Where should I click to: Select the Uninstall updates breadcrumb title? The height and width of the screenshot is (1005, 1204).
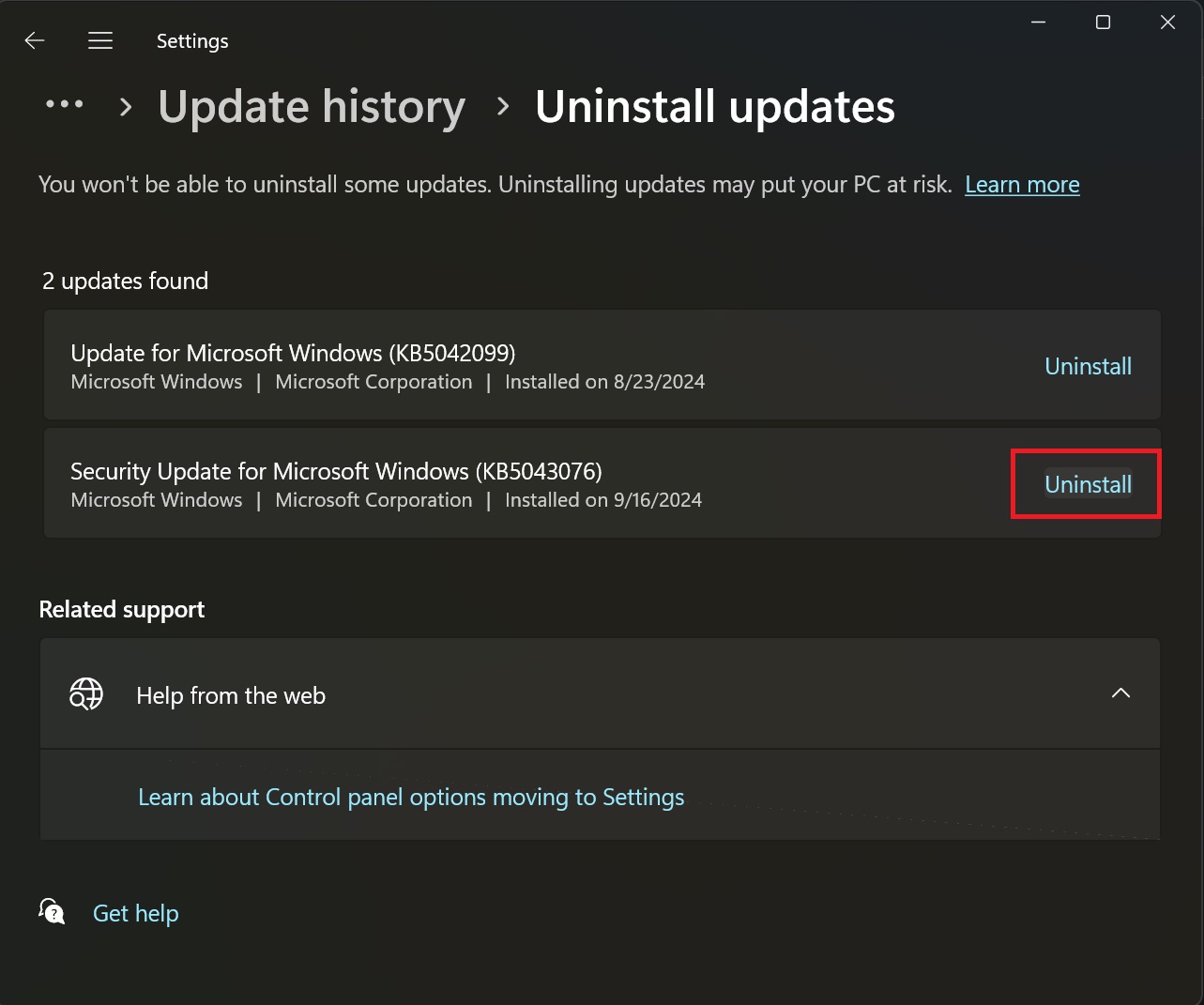click(x=715, y=106)
